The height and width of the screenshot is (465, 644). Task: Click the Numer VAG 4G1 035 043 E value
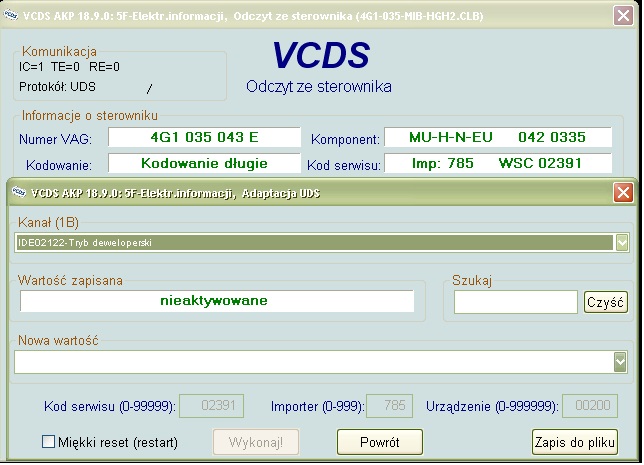204,137
